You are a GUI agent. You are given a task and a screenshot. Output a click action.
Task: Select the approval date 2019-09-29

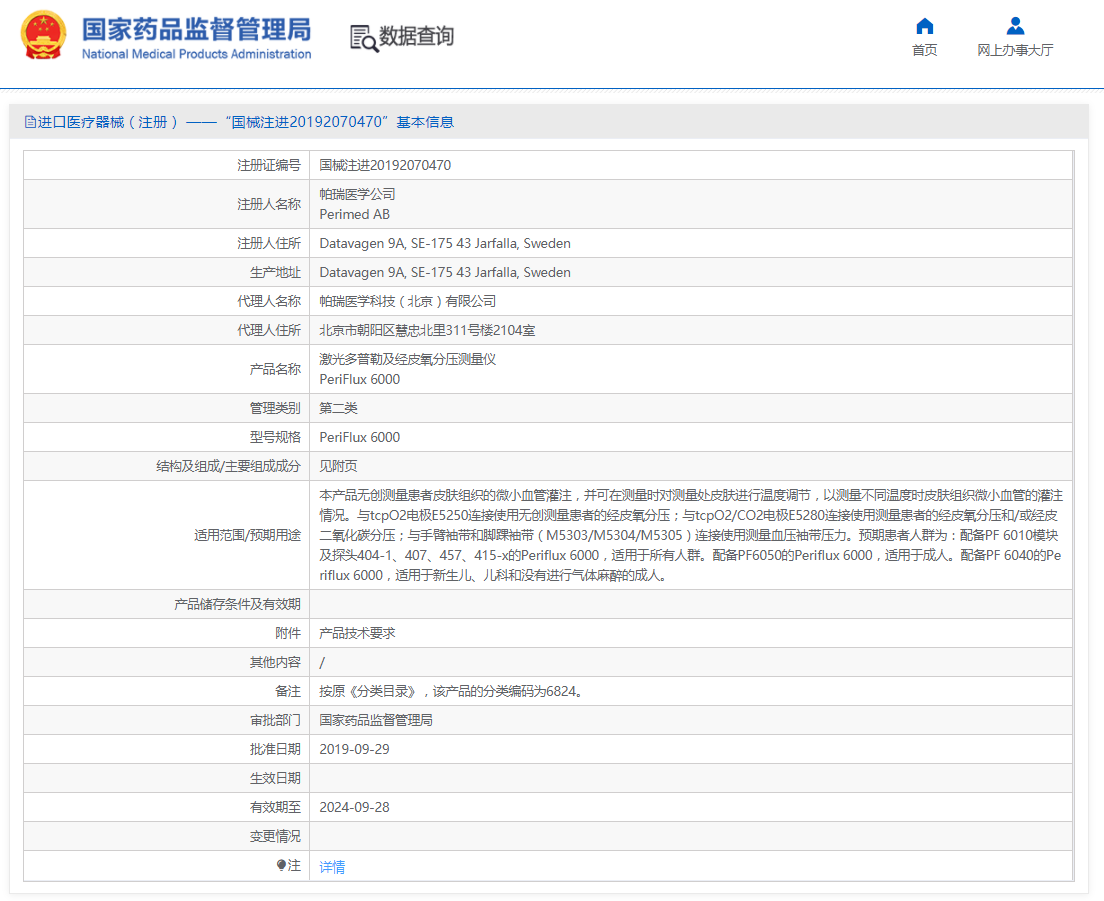(x=354, y=749)
